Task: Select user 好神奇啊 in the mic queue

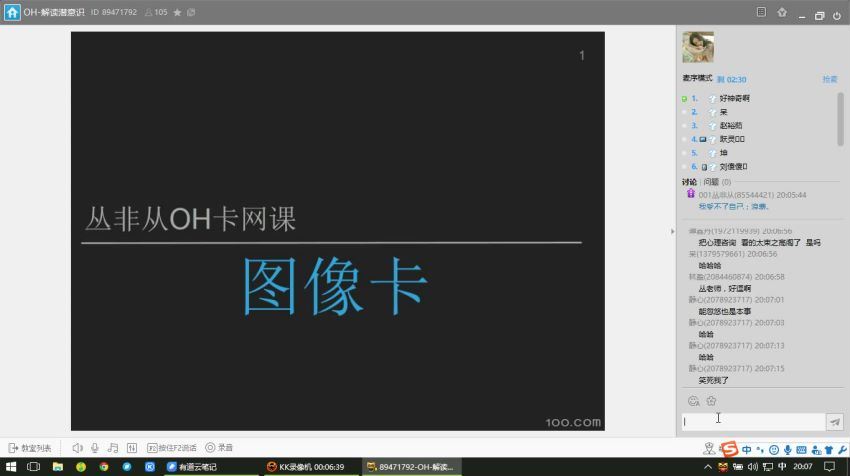Action: [735, 98]
